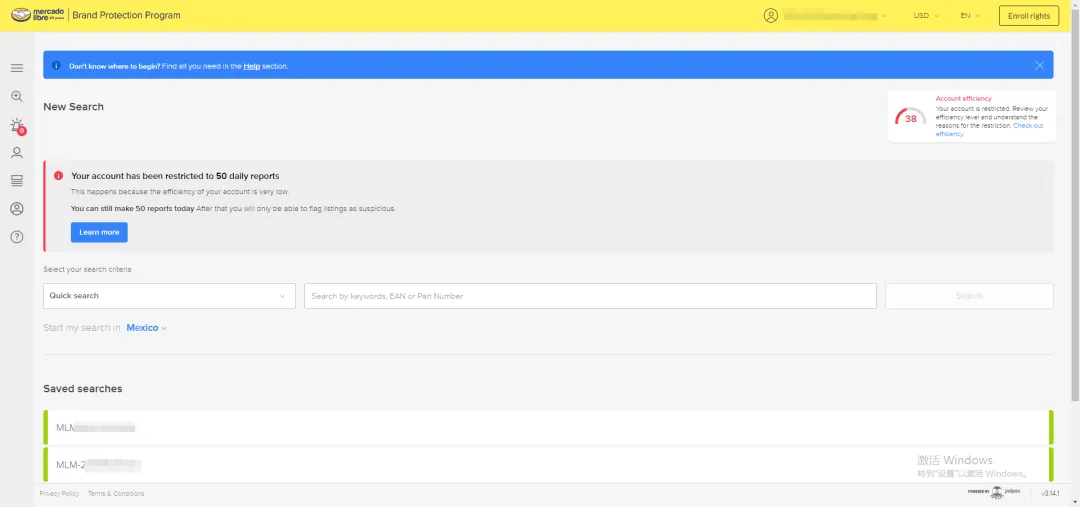This screenshot has width=1080, height=507.
Task: Click the Search button
Action: click(969, 296)
